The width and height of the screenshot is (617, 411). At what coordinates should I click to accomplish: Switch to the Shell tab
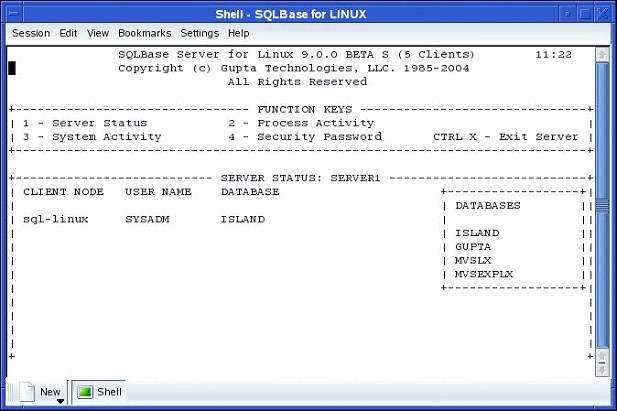(x=99, y=392)
